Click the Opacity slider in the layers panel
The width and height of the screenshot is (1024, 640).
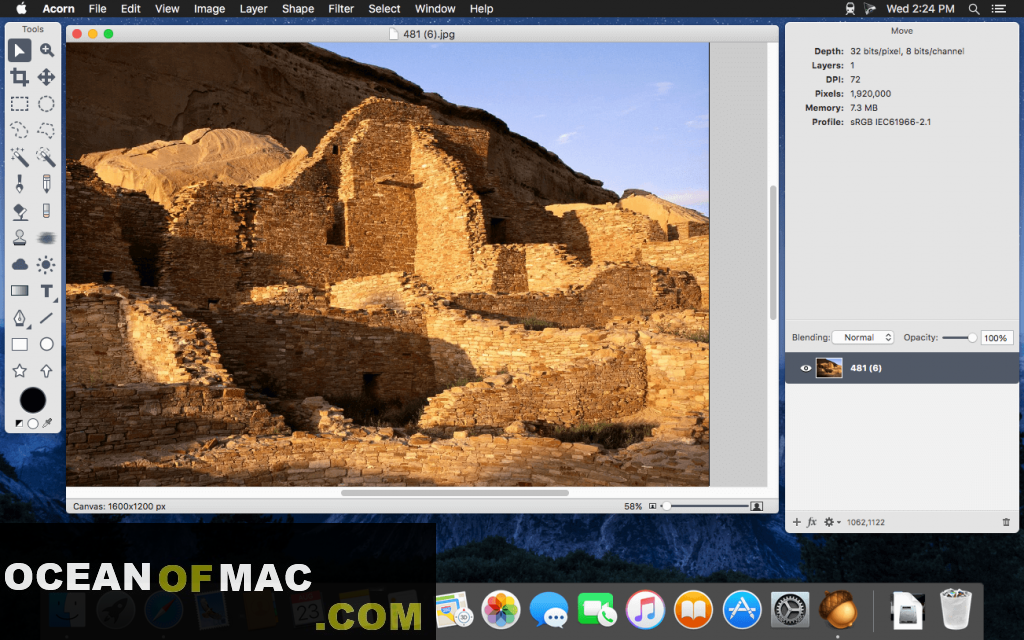[x=959, y=338]
